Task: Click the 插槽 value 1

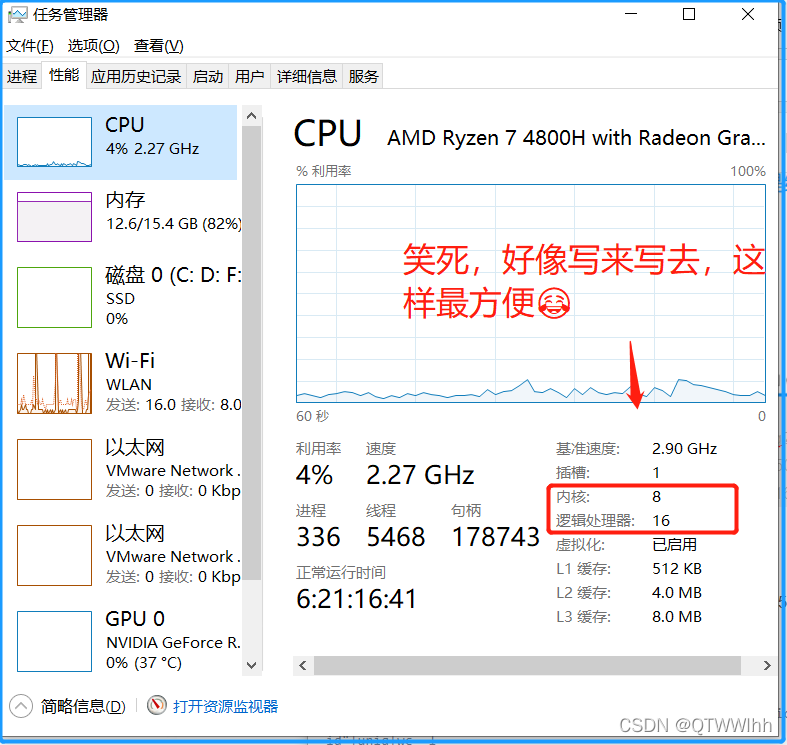Action: pos(656,472)
